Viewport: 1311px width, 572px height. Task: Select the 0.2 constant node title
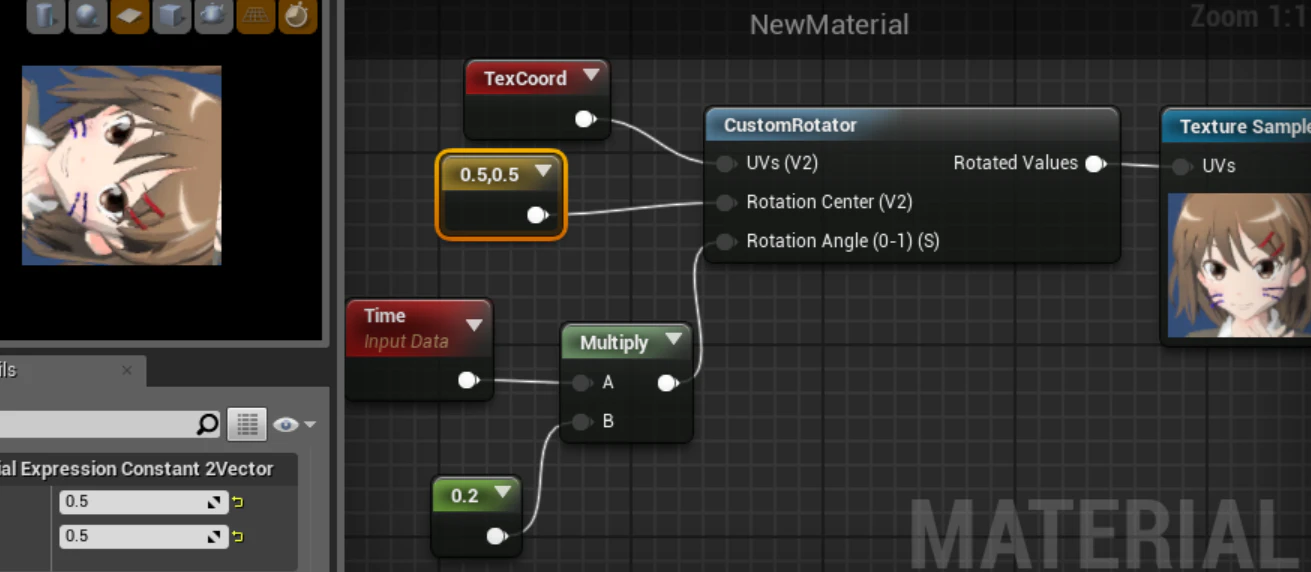pos(465,496)
